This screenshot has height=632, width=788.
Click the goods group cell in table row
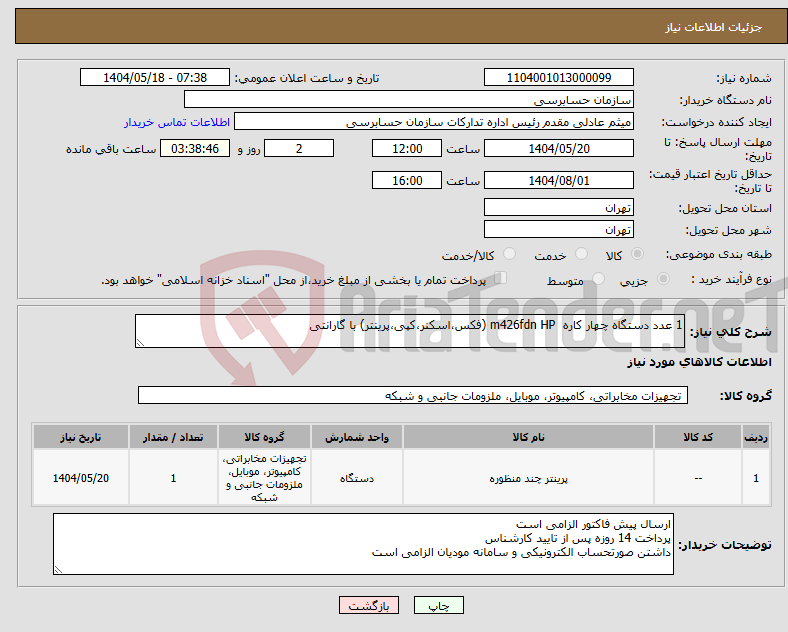point(264,478)
